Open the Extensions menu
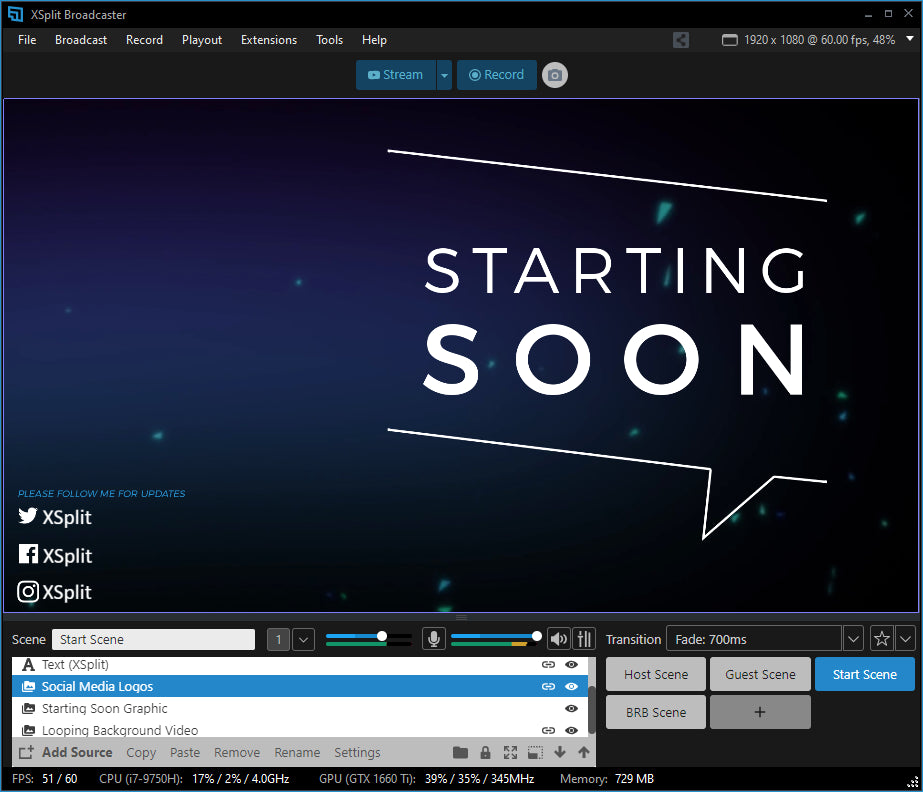Image resolution: width=923 pixels, height=792 pixels. tap(269, 40)
